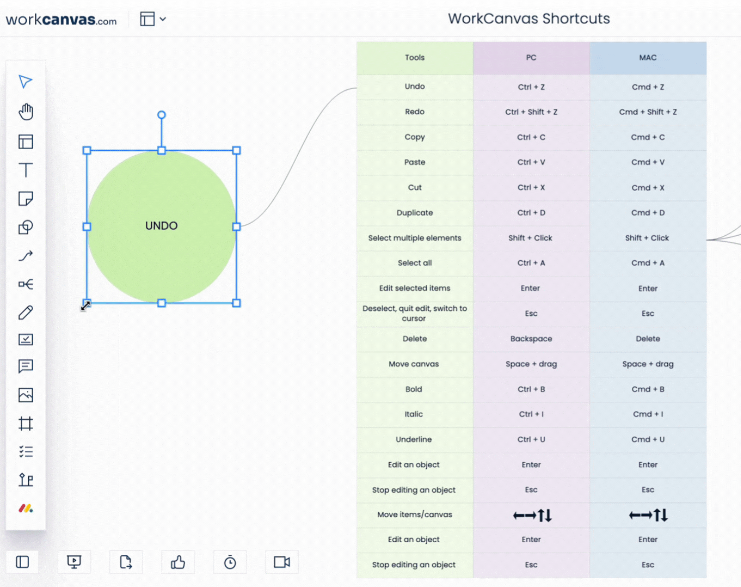
Task: Select the 'Cmd + Shift + Z' cell
Action: [x=648, y=112]
